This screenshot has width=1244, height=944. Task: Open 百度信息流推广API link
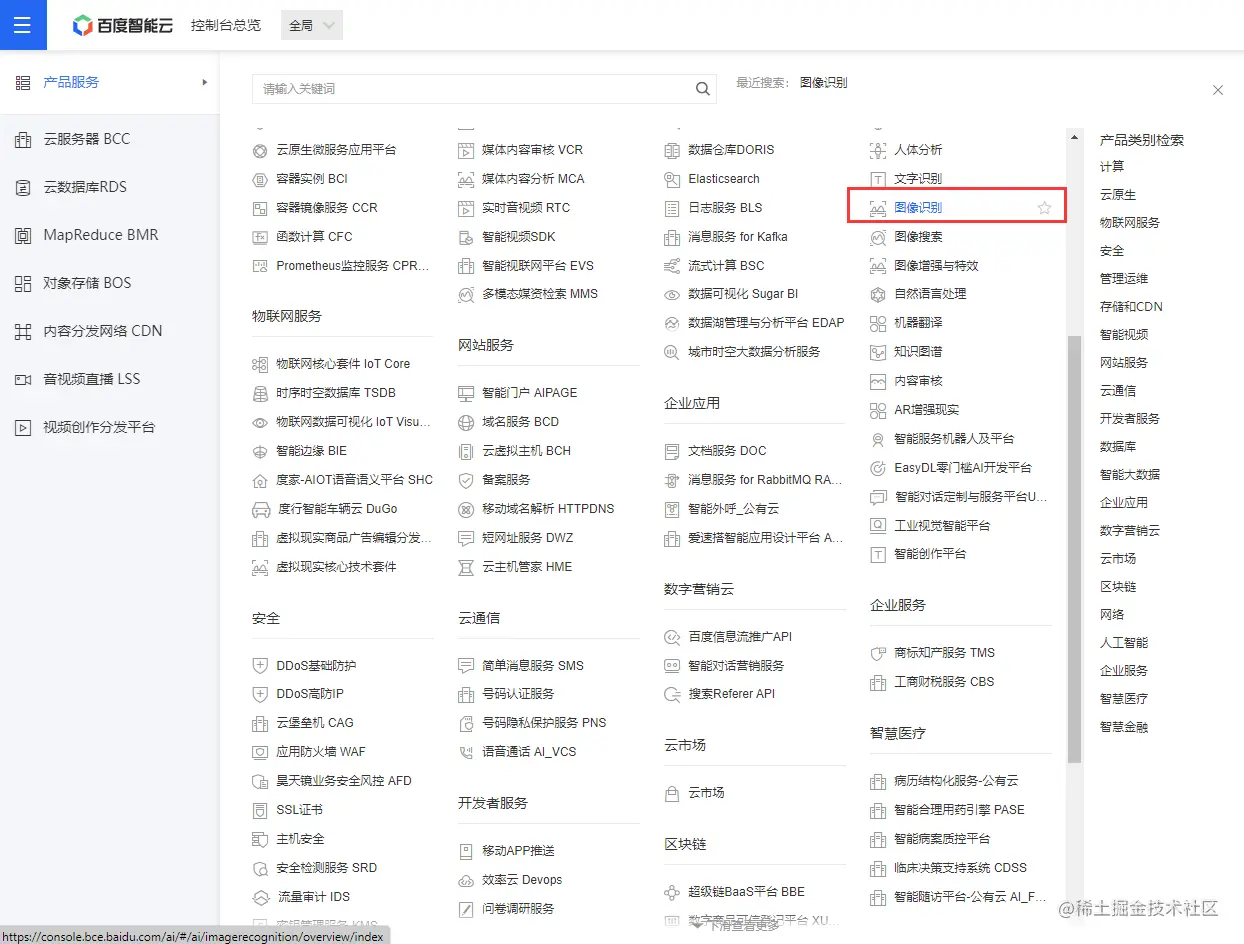pyautogui.click(x=740, y=637)
